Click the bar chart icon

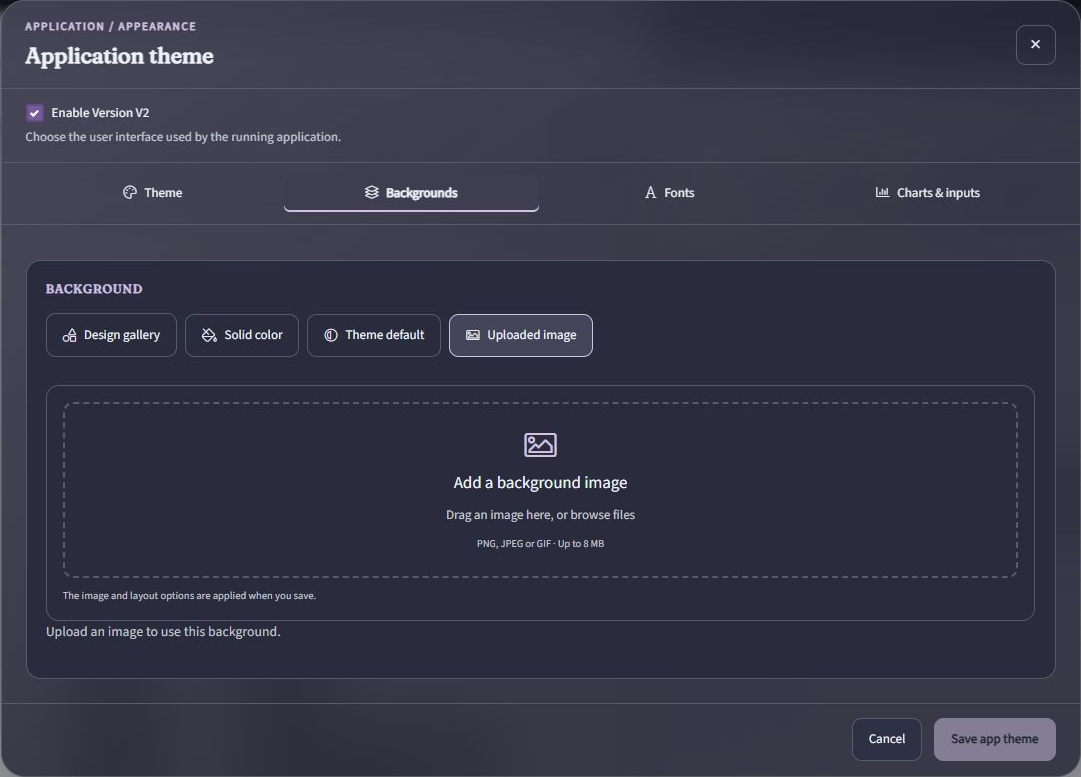882,192
